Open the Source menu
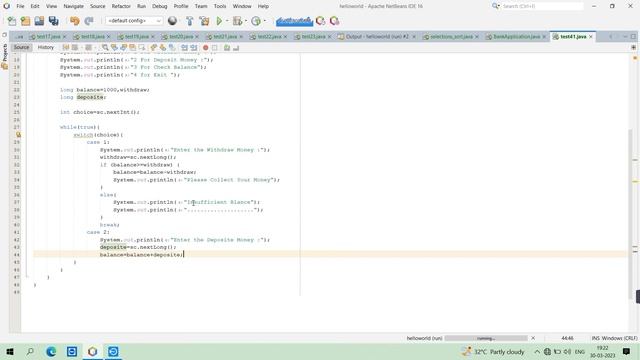This screenshot has width=640, height=360. (98, 6)
